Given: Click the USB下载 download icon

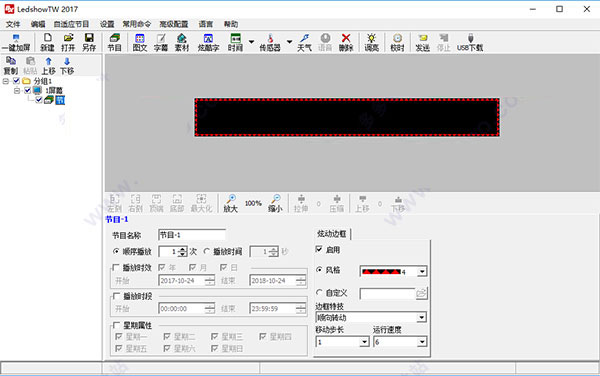Looking at the screenshot, I should pos(470,42).
